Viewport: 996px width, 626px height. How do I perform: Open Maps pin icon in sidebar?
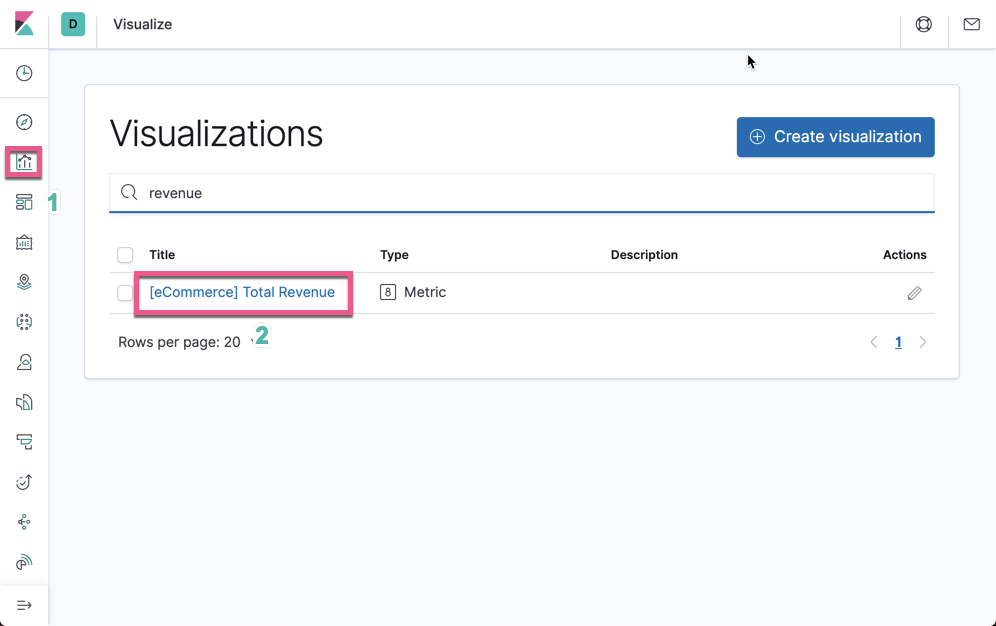point(24,282)
